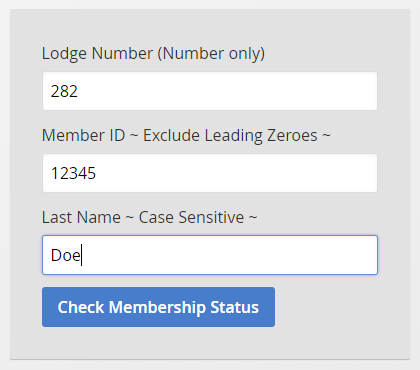Activate the field containing 282
420x370 pixels.
[210, 91]
